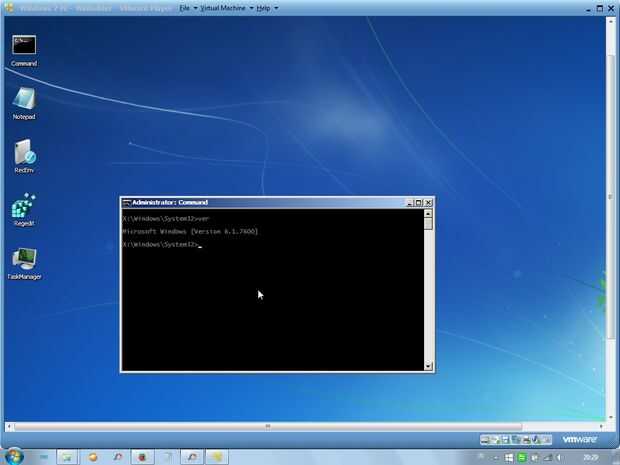Close the Administrator: Command window
This screenshot has height=465, width=620.
coord(428,203)
